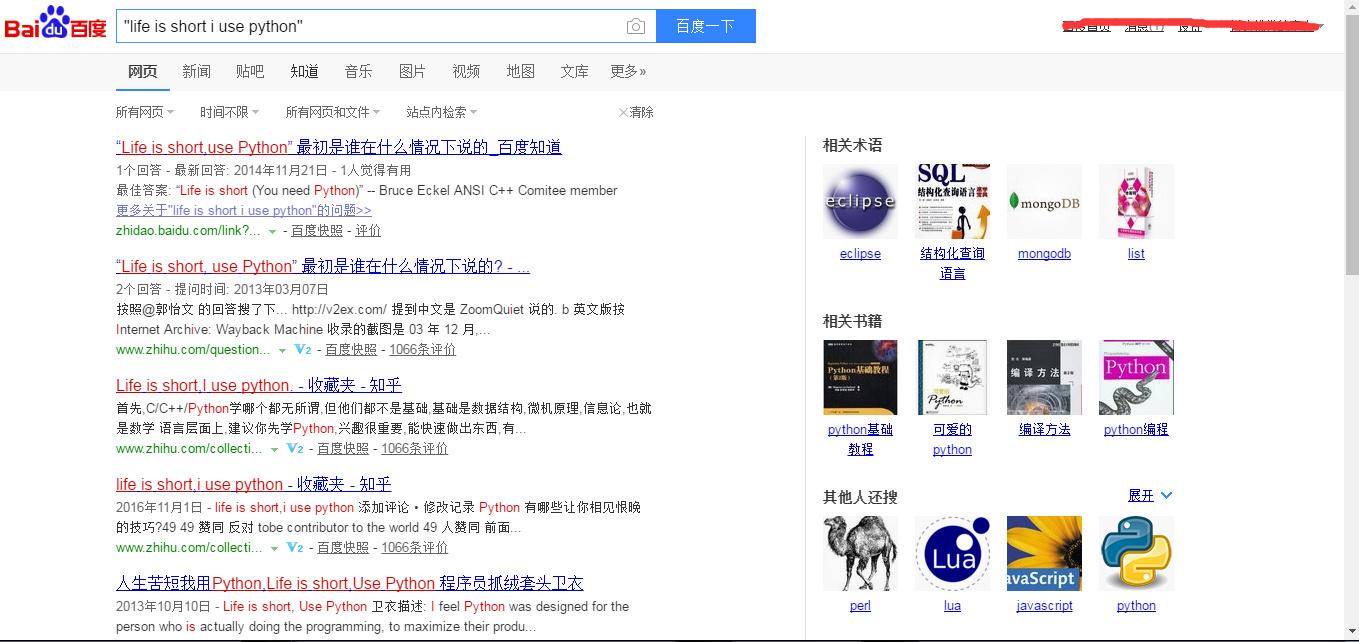1359x642 pixels.
Task: Open the 地图 tab
Action: (520, 71)
